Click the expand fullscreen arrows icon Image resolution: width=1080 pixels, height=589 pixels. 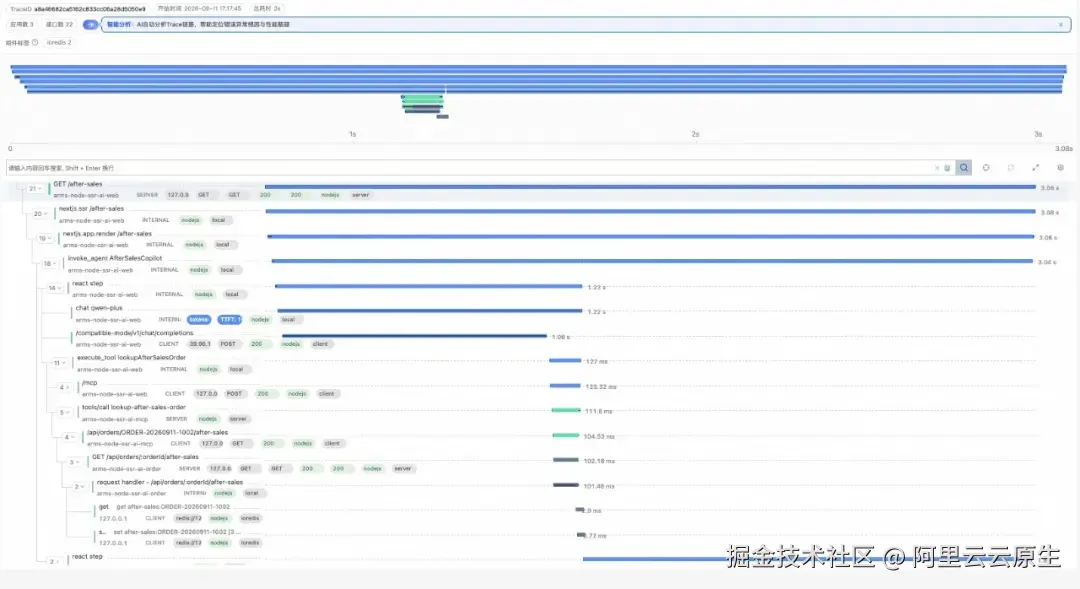point(1035,167)
